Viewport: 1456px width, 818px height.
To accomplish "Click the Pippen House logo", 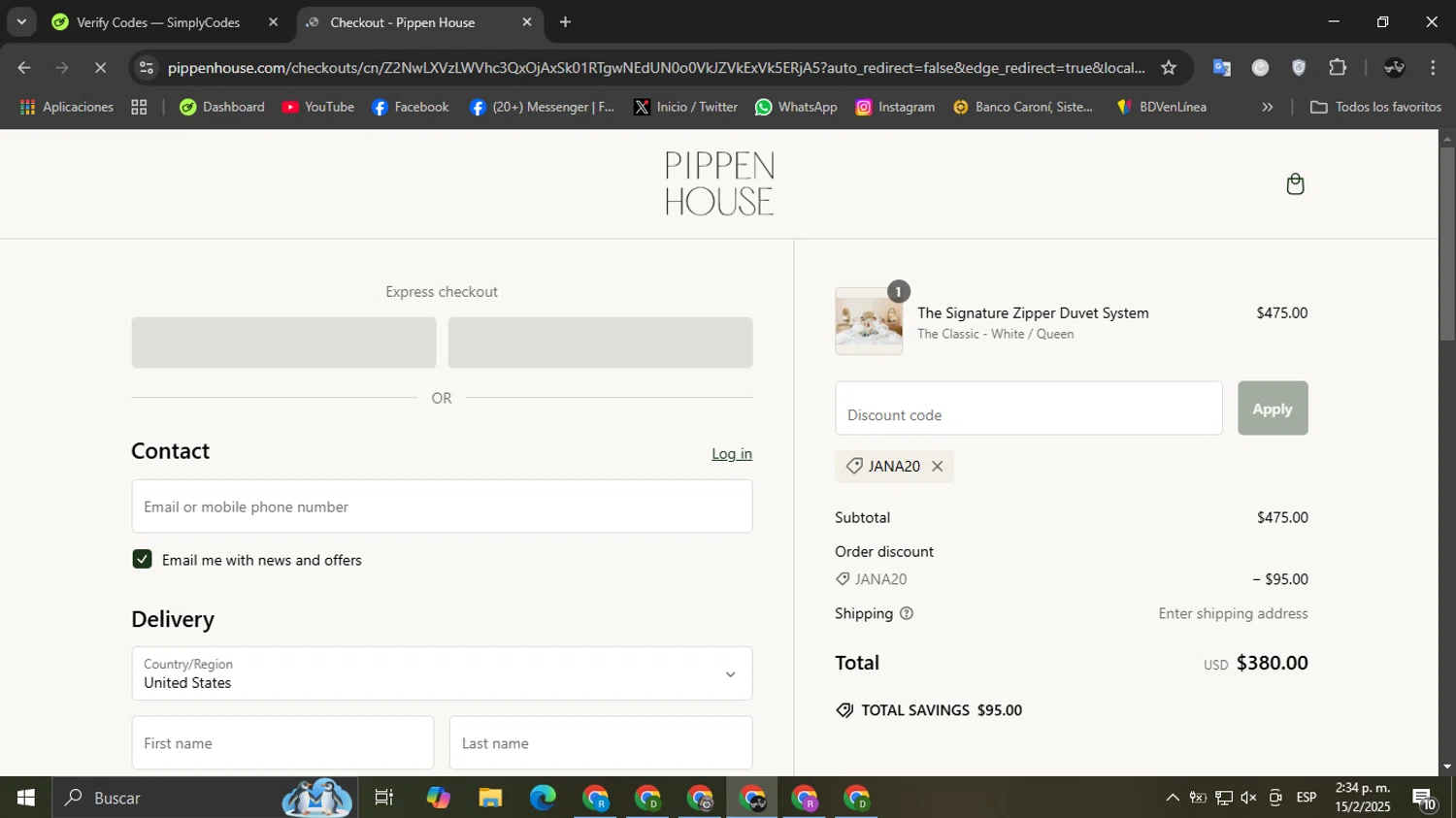I will pyautogui.click(x=719, y=183).
